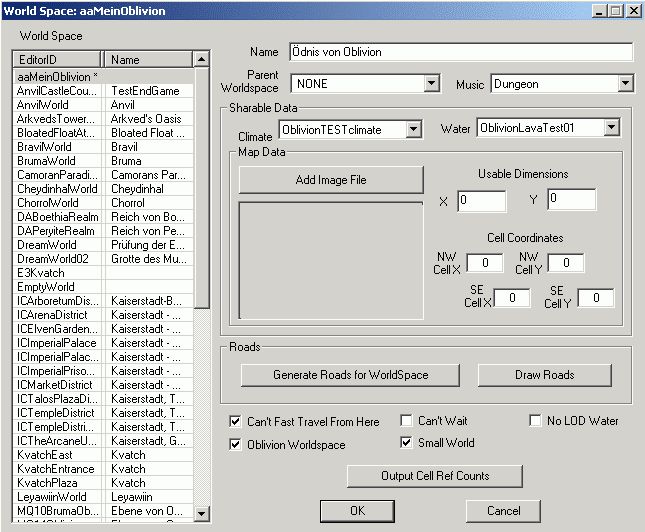Click the worldspace list scroll-down arrow

[202, 513]
